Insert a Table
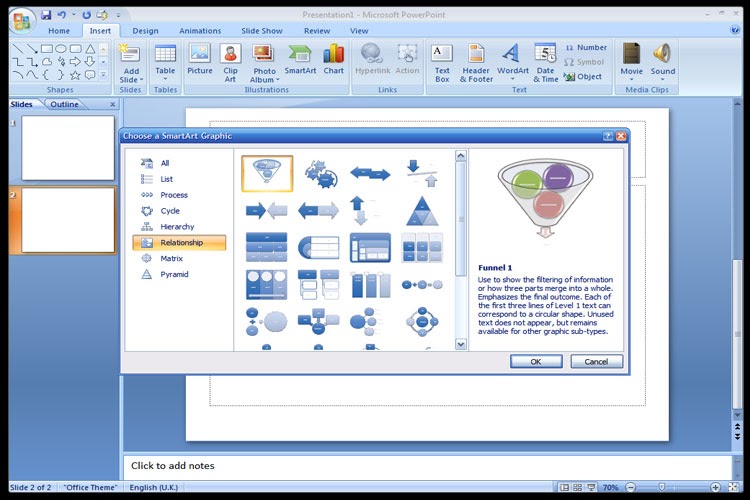750x500 pixels. 165,62
